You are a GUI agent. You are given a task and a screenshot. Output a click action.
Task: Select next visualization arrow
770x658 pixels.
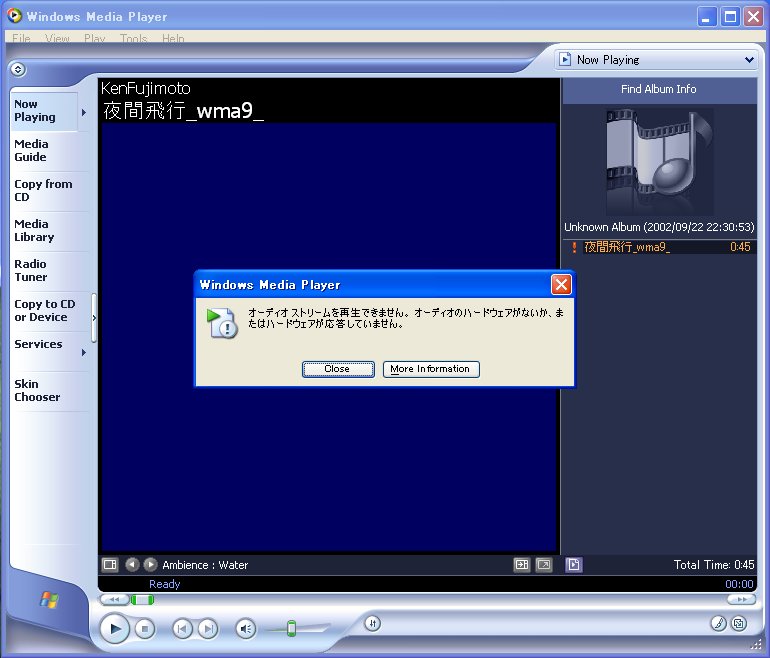(x=150, y=565)
